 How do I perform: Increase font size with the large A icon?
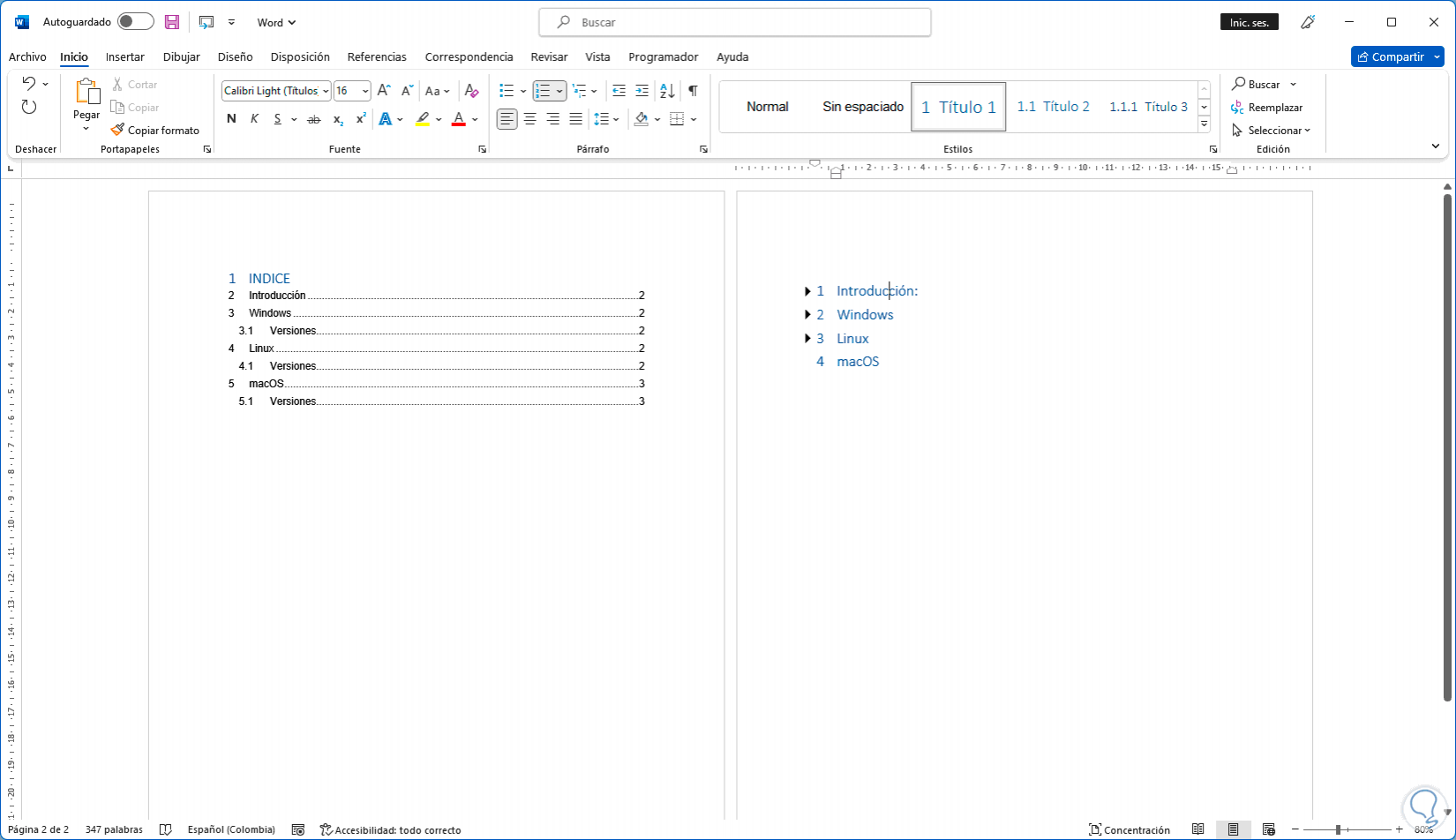384,90
